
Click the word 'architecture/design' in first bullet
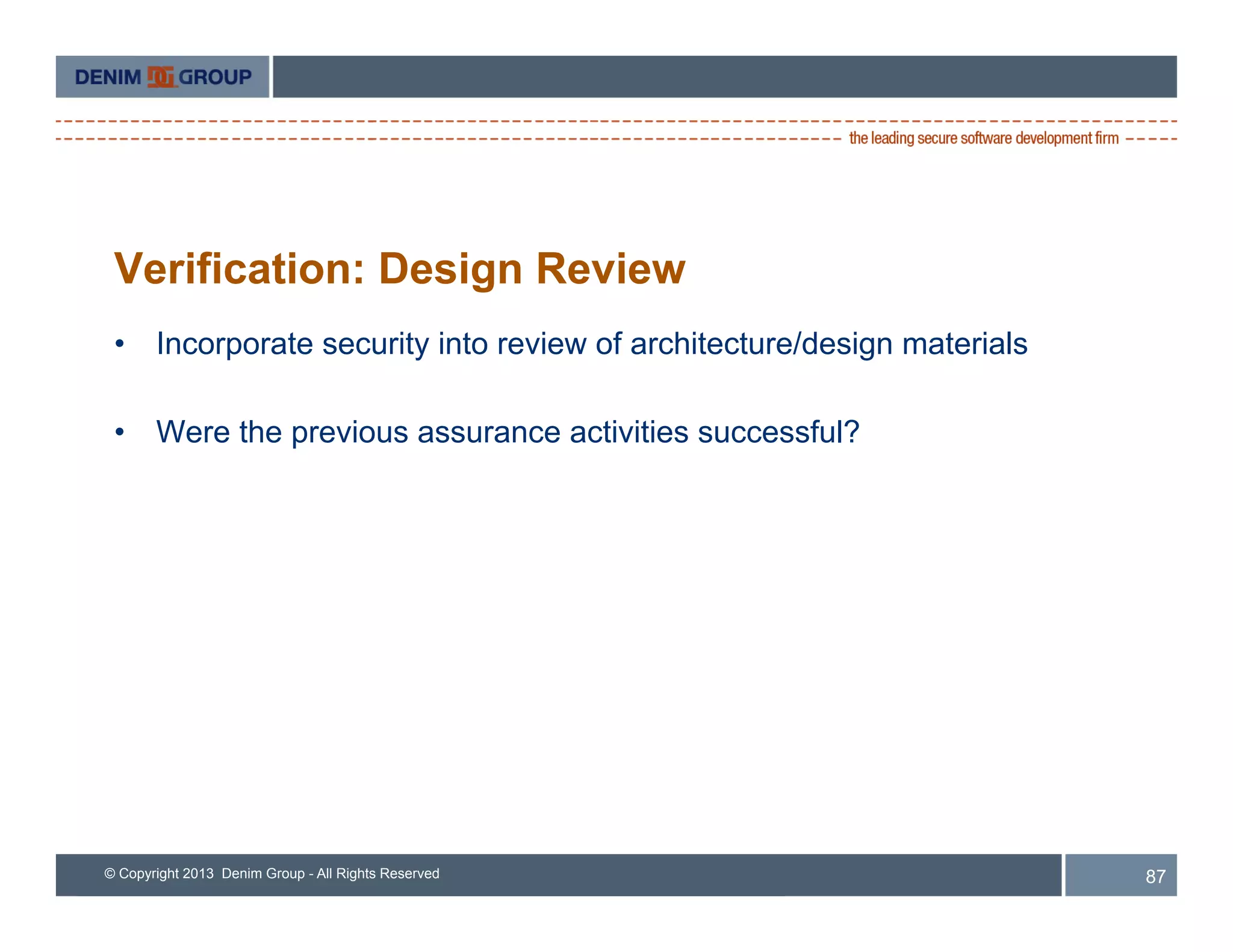click(761, 344)
